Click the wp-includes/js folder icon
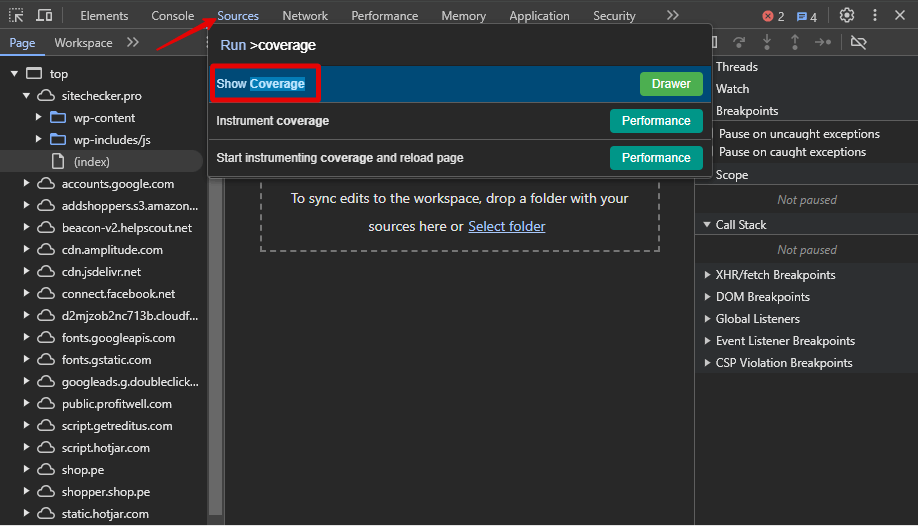 point(58,139)
